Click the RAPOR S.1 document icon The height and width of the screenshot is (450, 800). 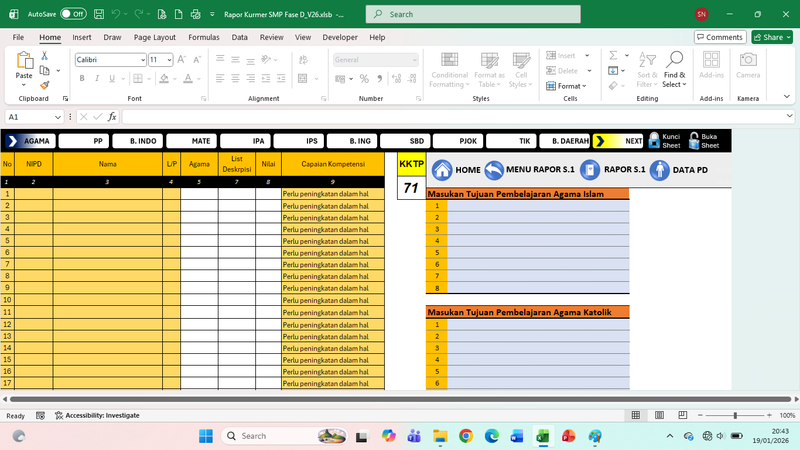[x=590, y=170]
